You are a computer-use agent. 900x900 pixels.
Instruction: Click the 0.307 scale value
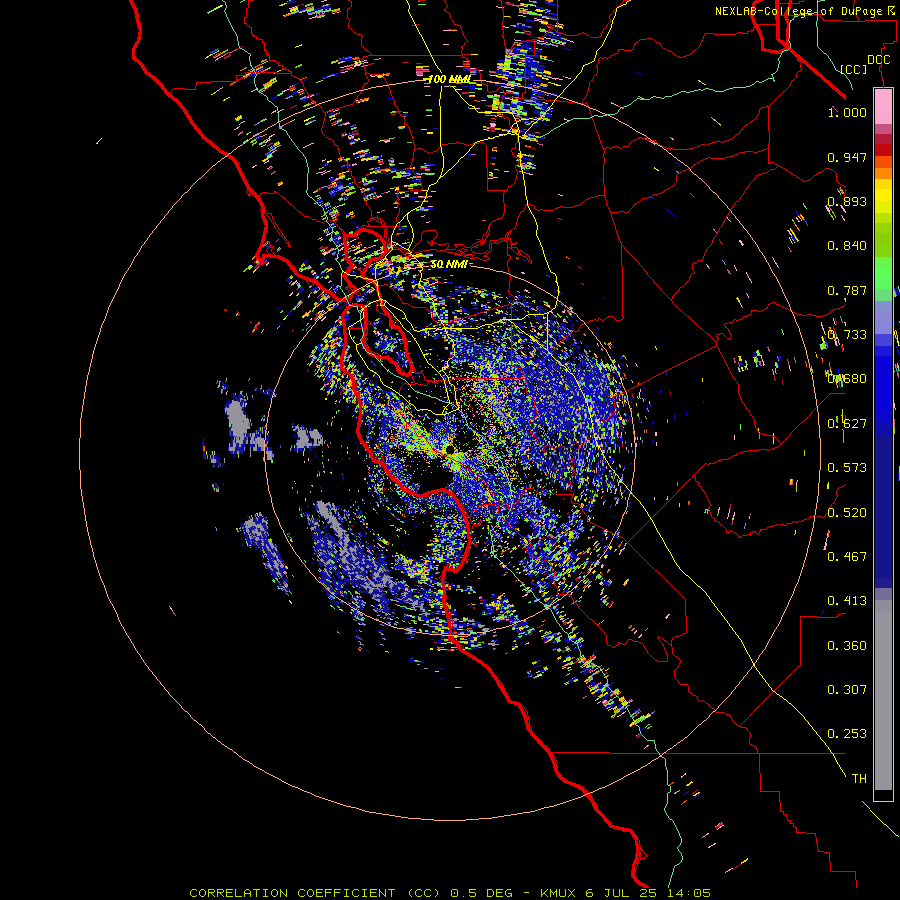(847, 690)
